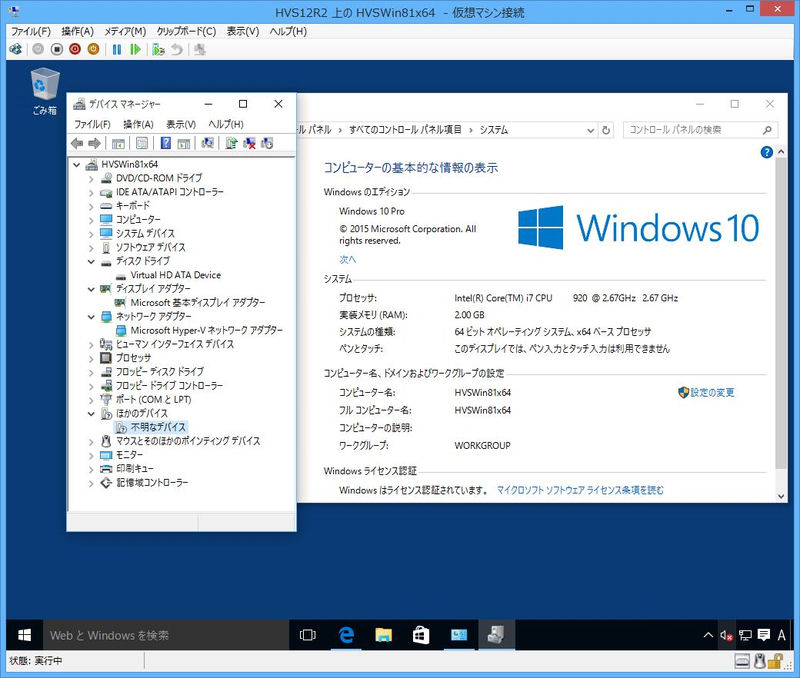Click the IME 'A' input indicator

(x=781, y=635)
